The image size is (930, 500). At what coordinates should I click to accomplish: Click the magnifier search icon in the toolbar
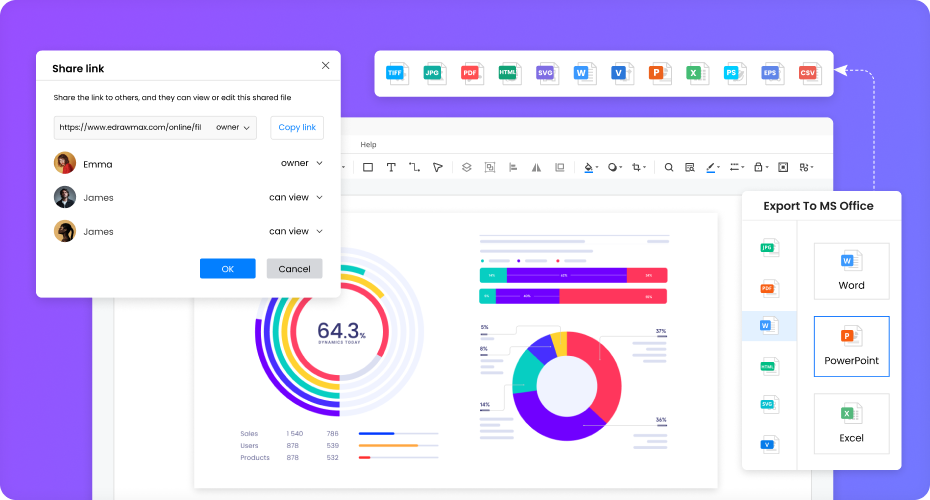[x=669, y=167]
